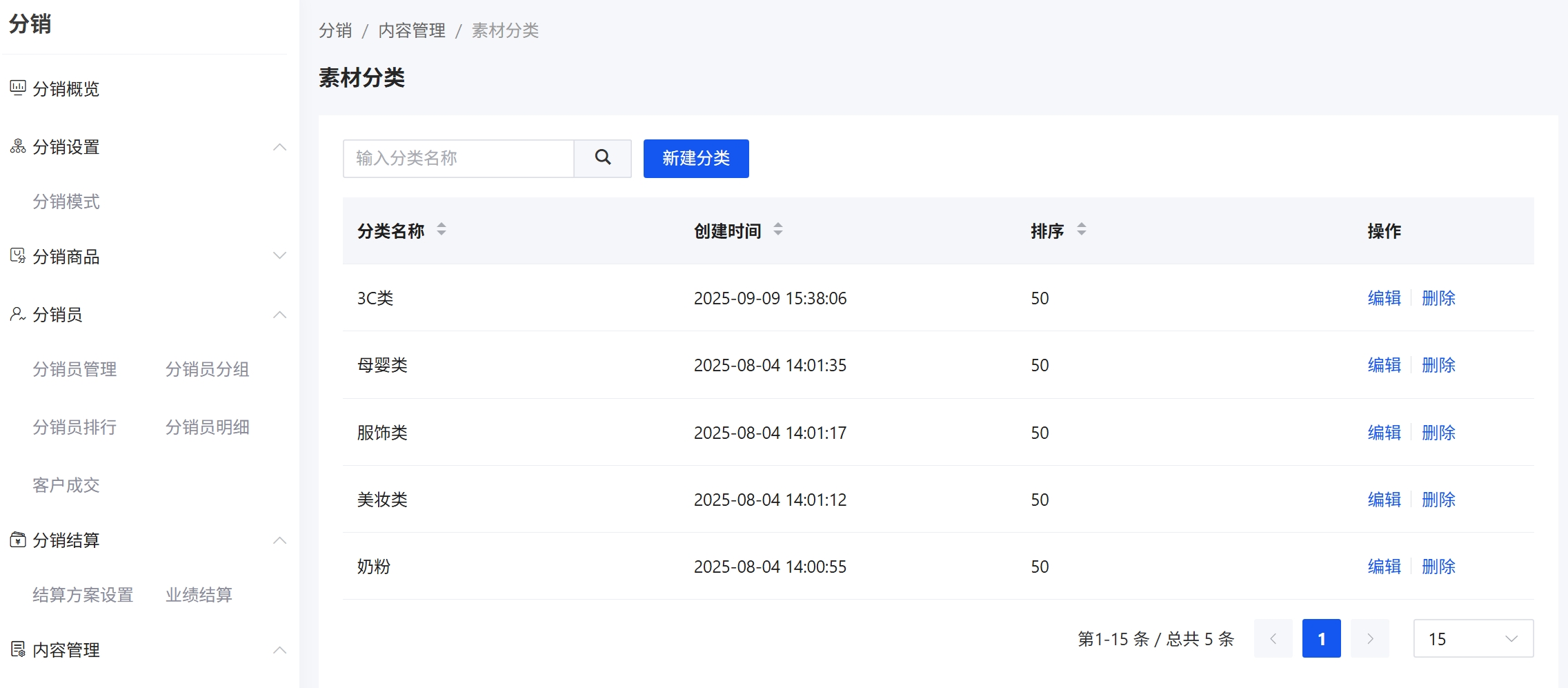Click the magnifying glass search icon

point(602,158)
